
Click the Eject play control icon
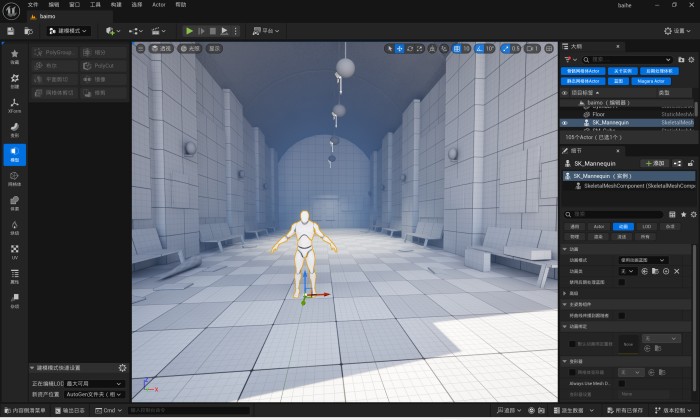click(225, 31)
